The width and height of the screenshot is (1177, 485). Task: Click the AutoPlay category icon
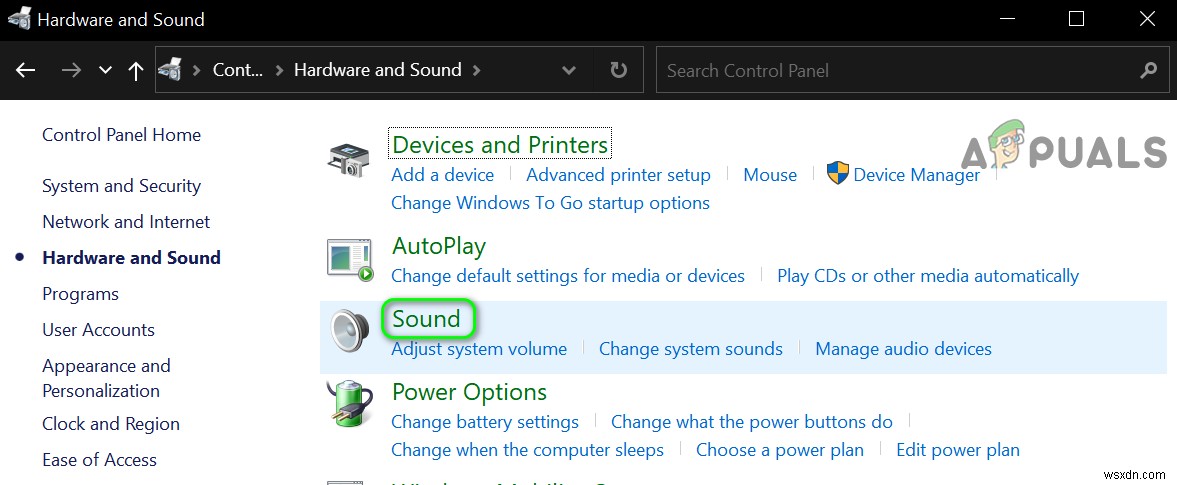coord(350,258)
